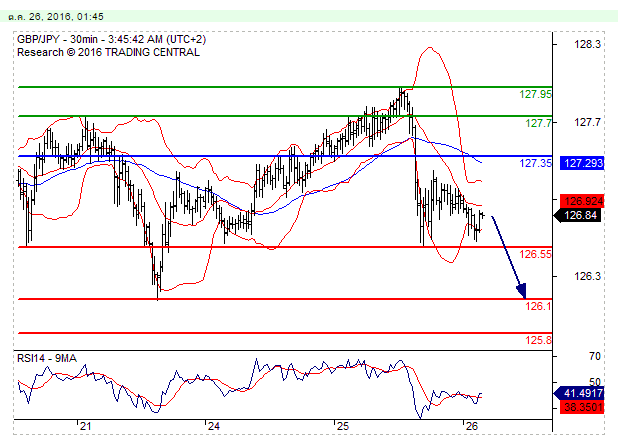Click the 128.3 price axis value
Image resolution: width=618 pixels, height=447 pixels.
click(x=587, y=44)
